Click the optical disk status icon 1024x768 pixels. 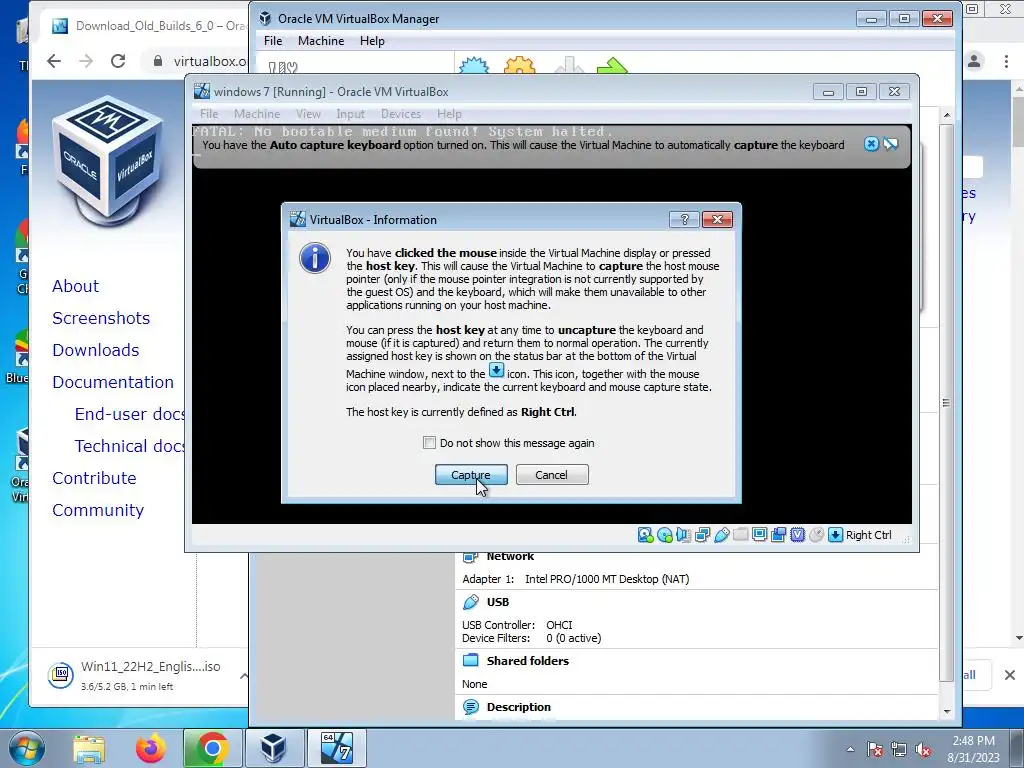[665, 535]
